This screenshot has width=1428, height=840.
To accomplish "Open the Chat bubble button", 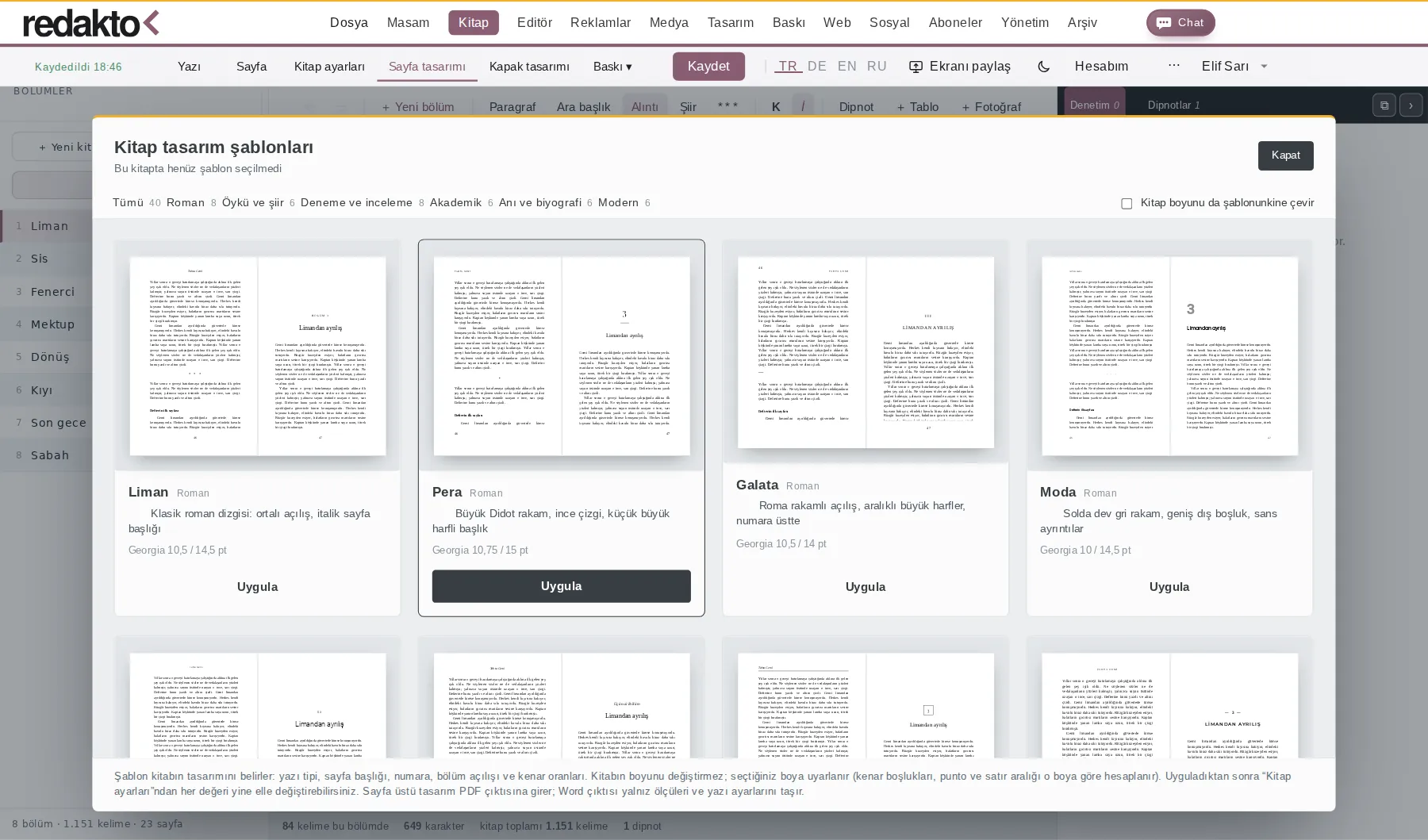I will click(1180, 23).
